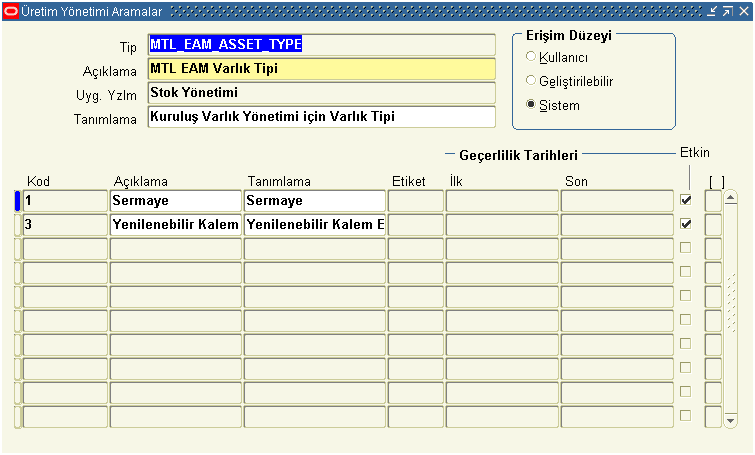Click Yenilenebilir Kalem E Tanımlama cell
This screenshot has width=755, height=455.
coord(314,225)
